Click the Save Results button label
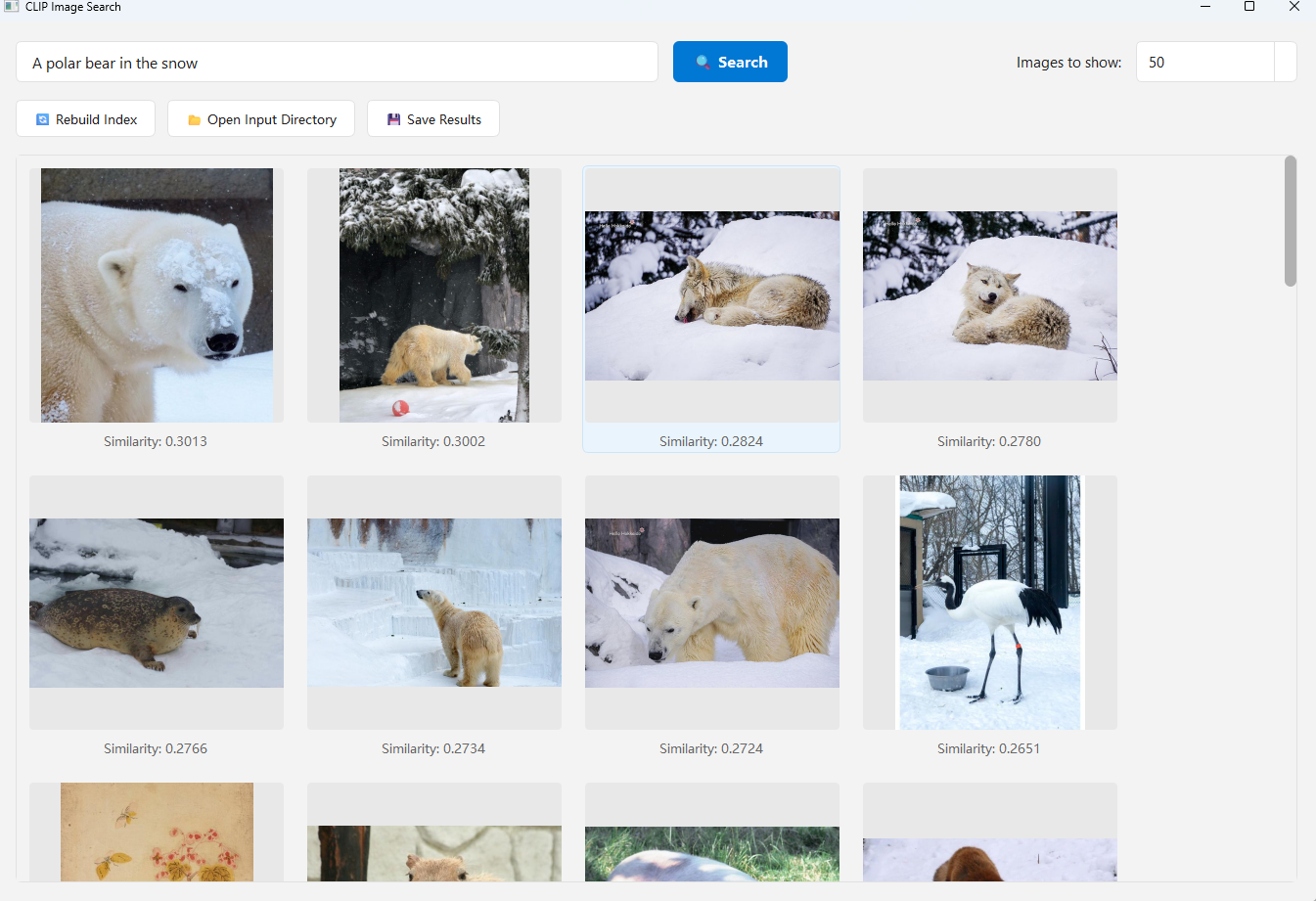Screen dimensions: 1316x901 point(444,119)
